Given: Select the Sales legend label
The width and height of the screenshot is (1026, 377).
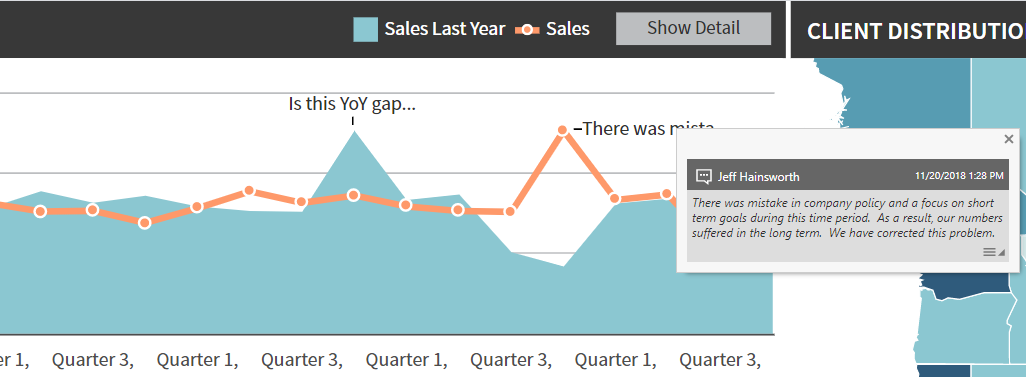Looking at the screenshot, I should click(568, 29).
